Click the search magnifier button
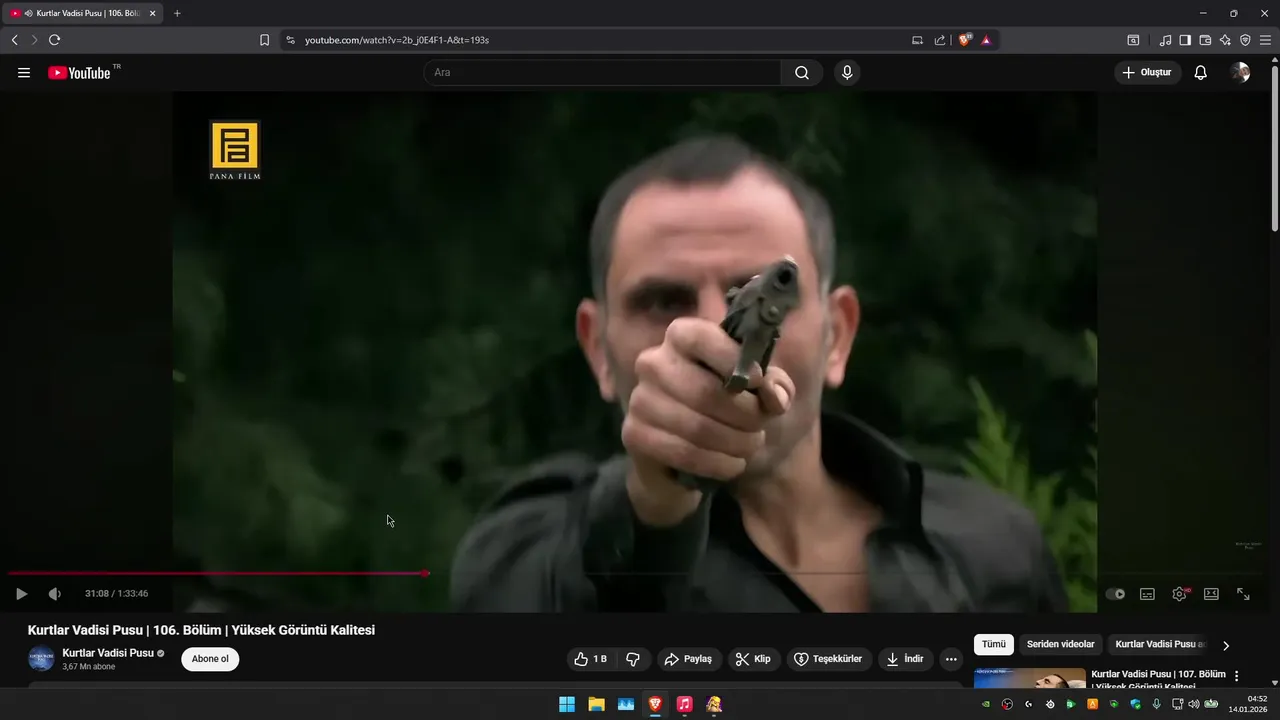The width and height of the screenshot is (1280, 720). coord(802,73)
